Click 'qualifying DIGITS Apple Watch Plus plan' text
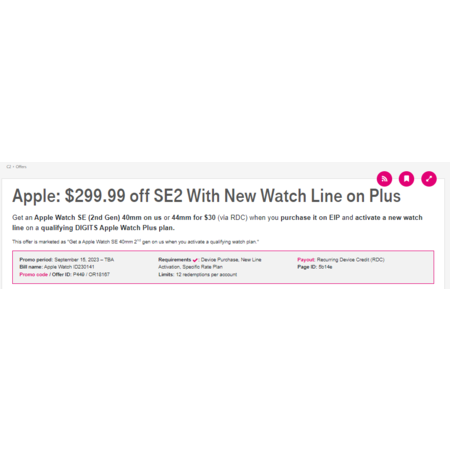 coord(107,228)
